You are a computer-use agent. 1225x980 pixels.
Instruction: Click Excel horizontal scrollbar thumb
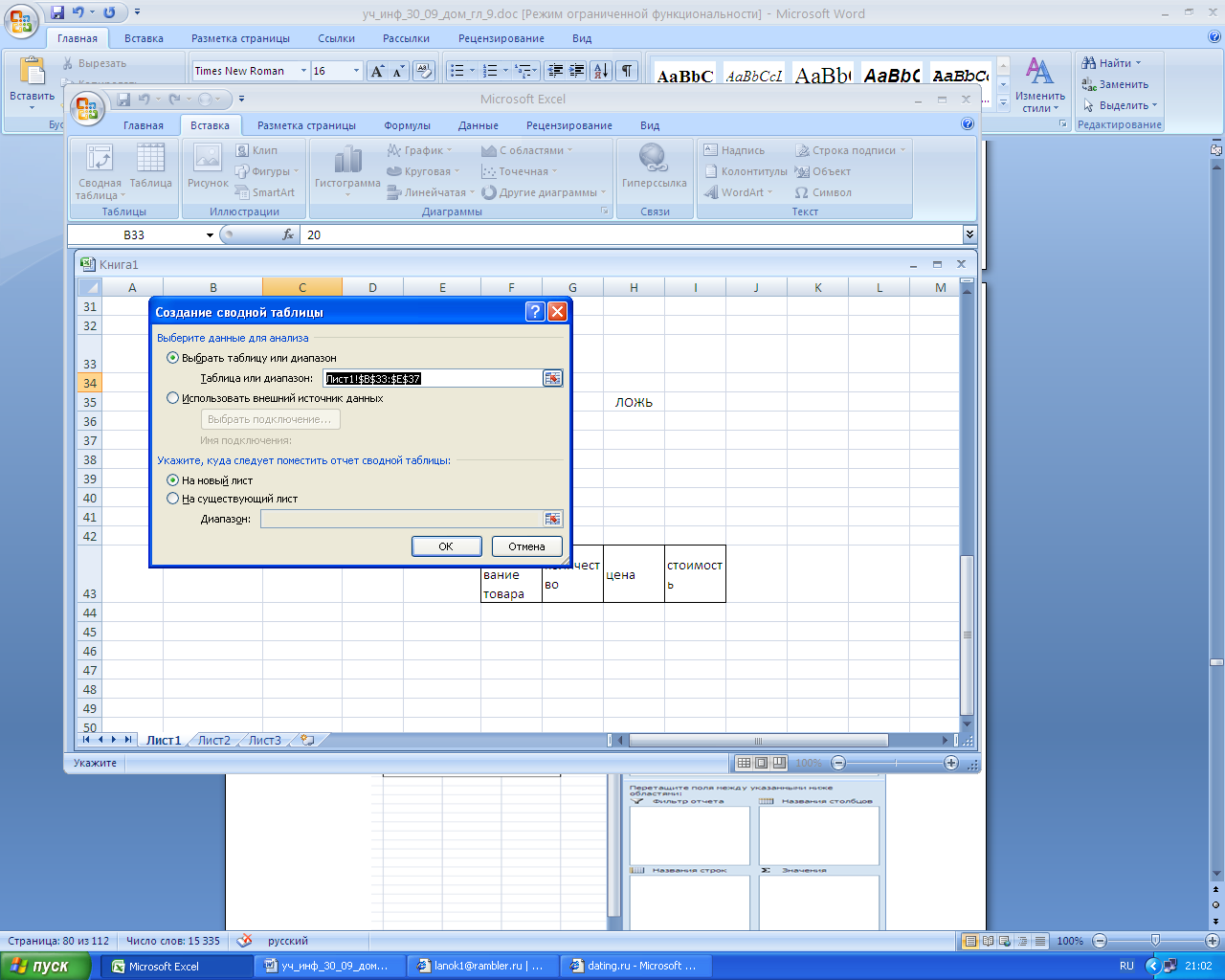coord(759,740)
